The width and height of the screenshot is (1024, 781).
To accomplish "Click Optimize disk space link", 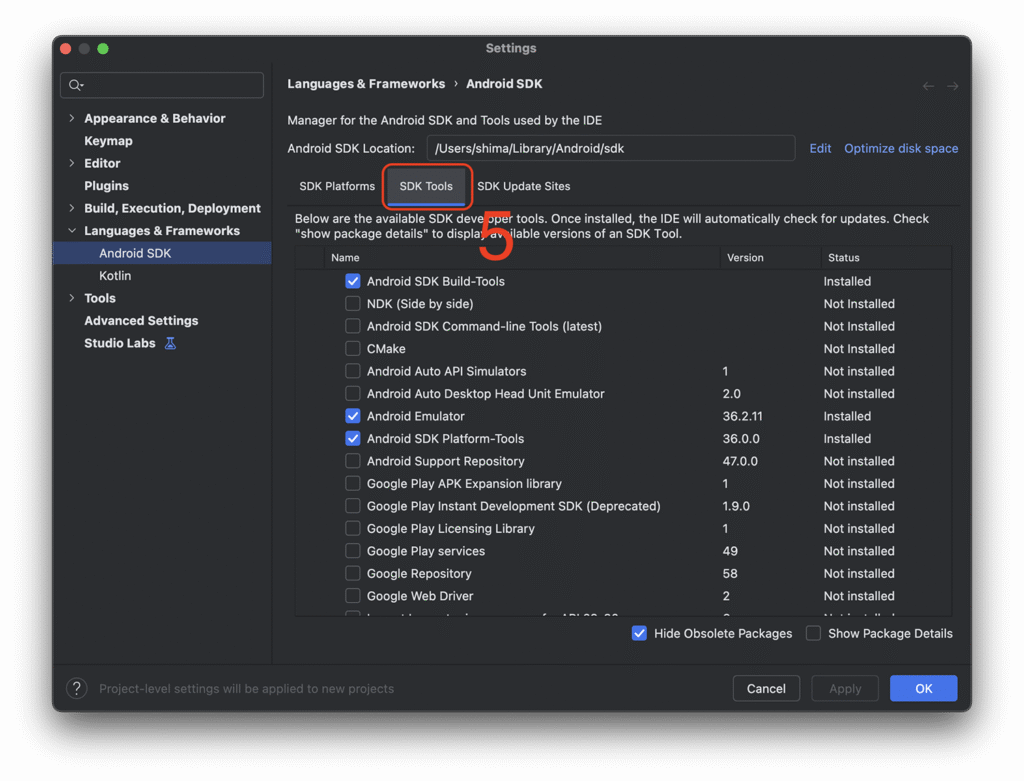I will (900, 148).
